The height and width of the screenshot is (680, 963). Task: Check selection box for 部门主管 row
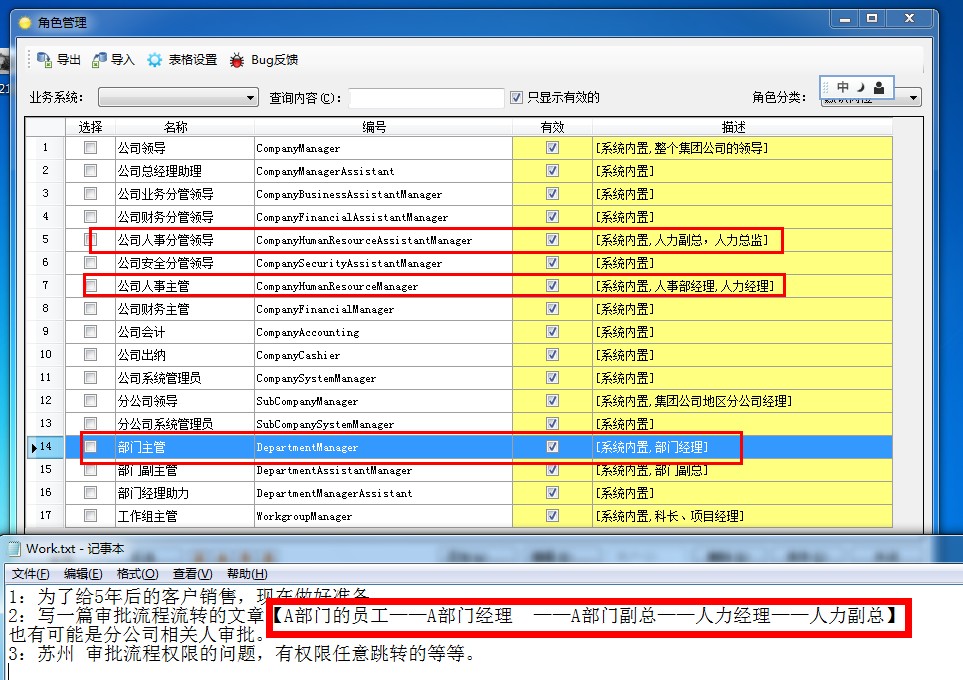pyautogui.click(x=90, y=447)
